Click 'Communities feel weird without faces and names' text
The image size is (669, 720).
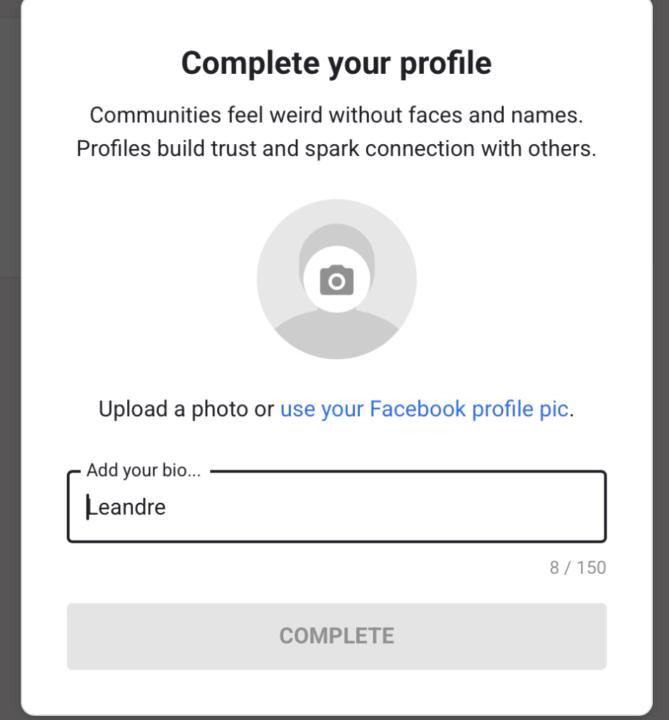click(336, 115)
